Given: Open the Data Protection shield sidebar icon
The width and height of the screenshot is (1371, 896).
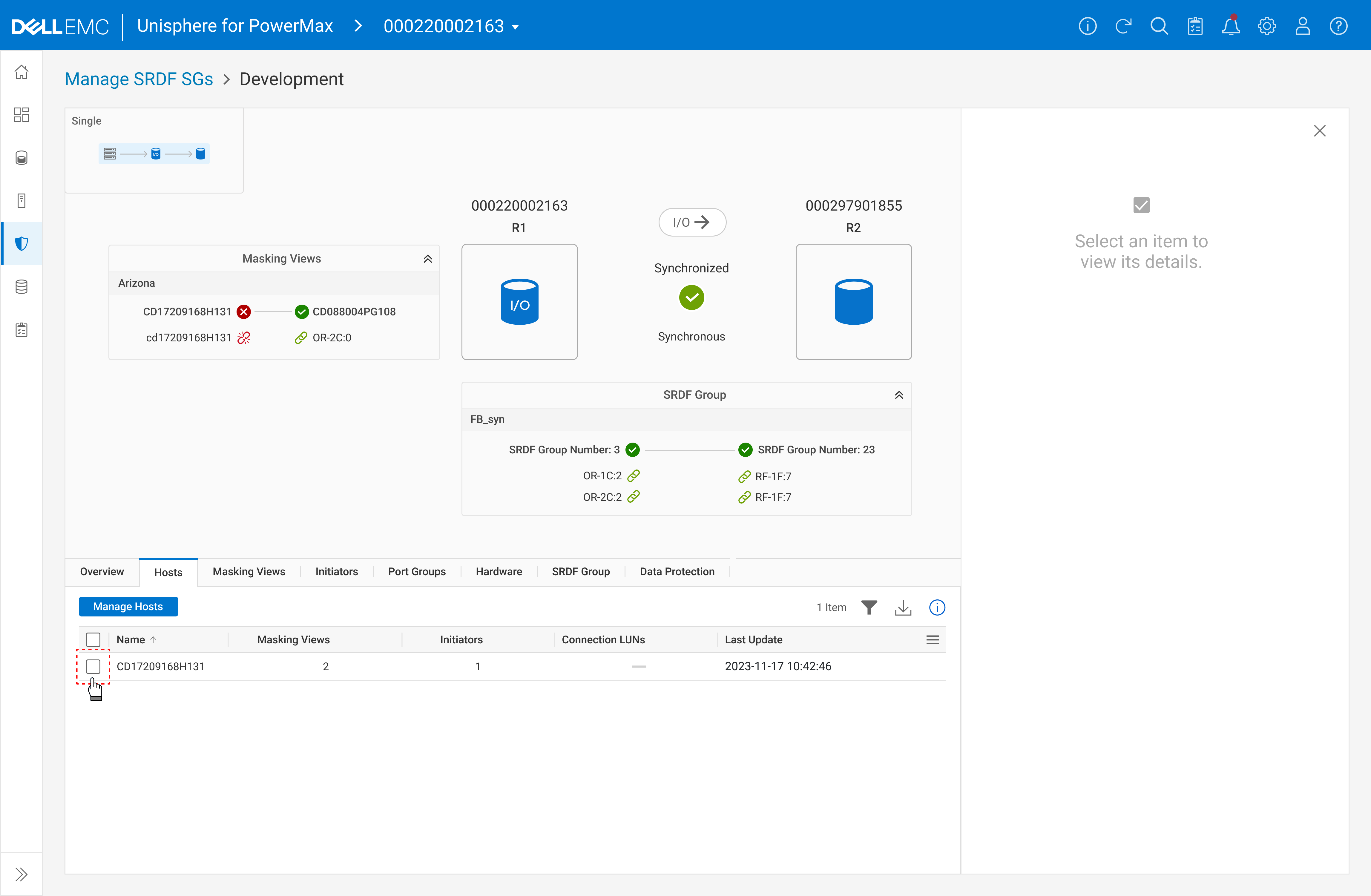Looking at the screenshot, I should [21, 244].
